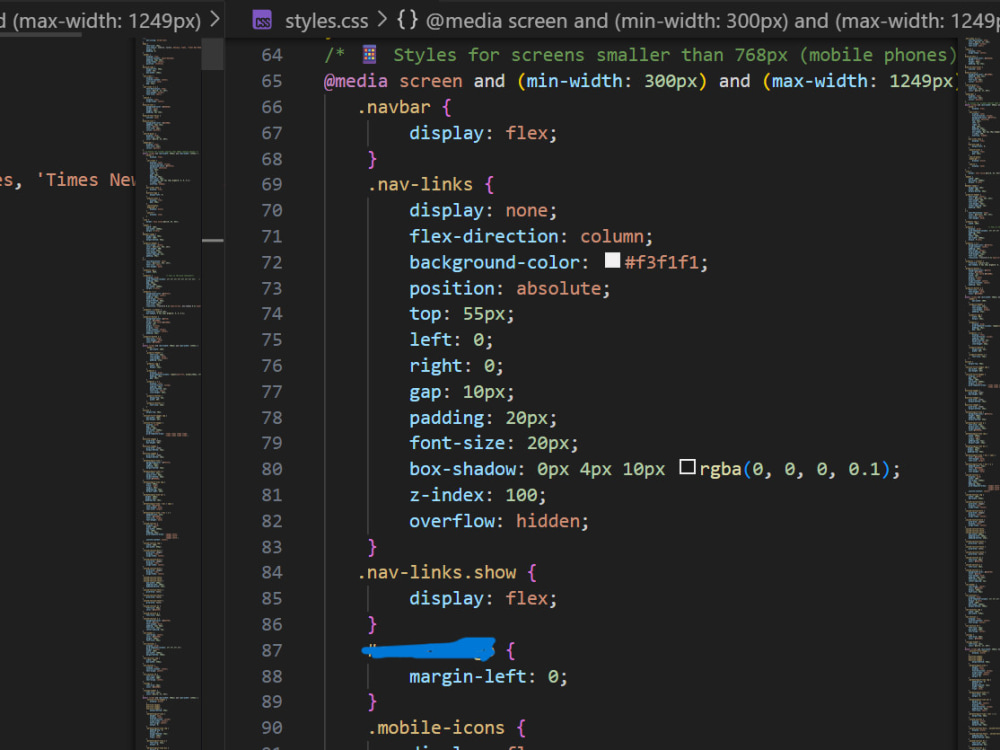Click the 'margin-left: 0;' declaration

tap(488, 676)
